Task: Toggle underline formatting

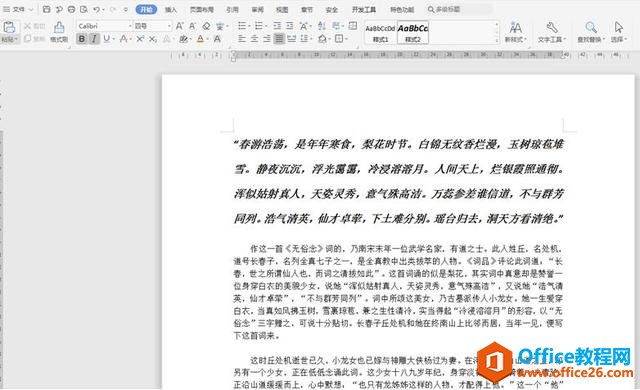Action: click(x=107, y=39)
